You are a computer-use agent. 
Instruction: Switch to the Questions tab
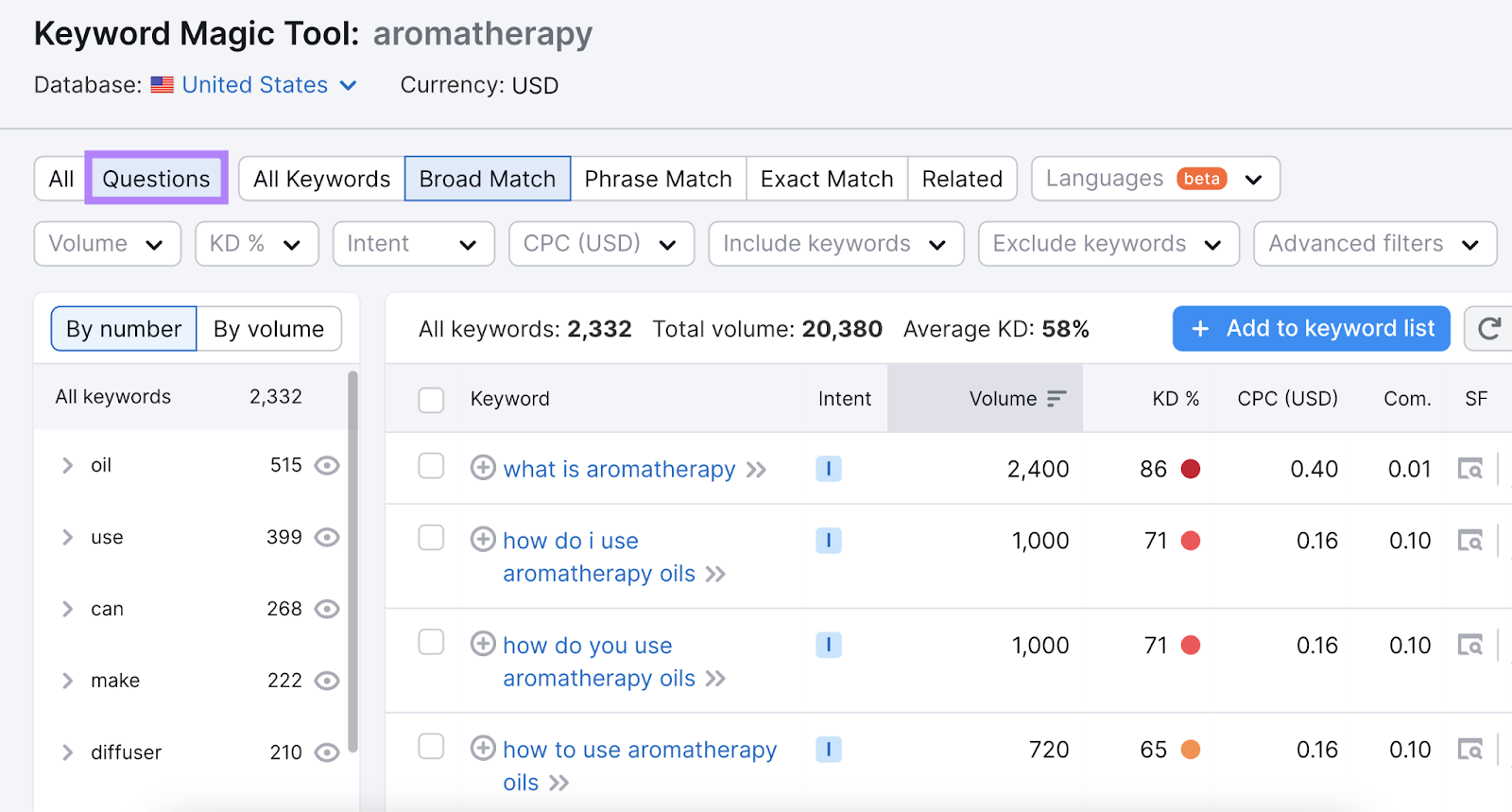coord(156,179)
